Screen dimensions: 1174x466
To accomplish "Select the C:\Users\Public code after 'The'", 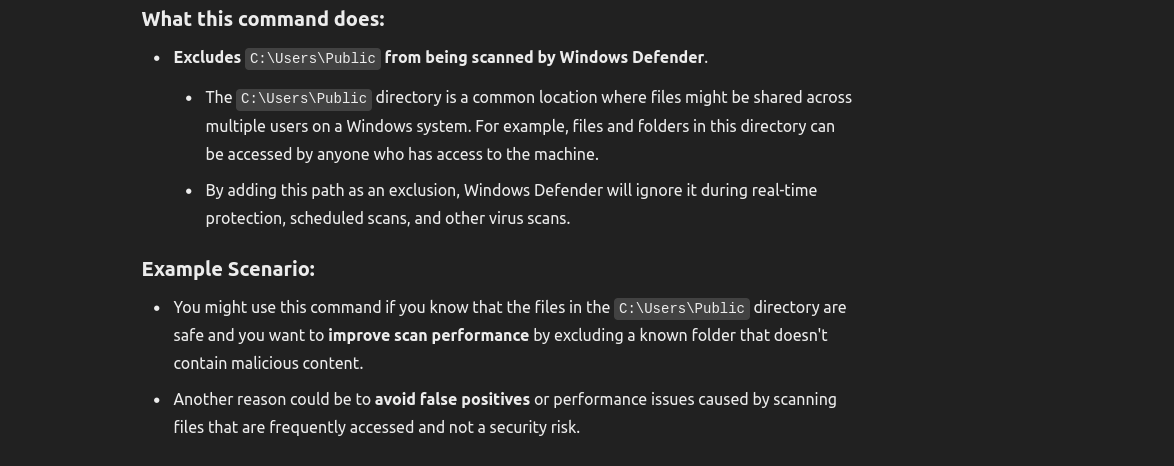I will [x=304, y=99].
